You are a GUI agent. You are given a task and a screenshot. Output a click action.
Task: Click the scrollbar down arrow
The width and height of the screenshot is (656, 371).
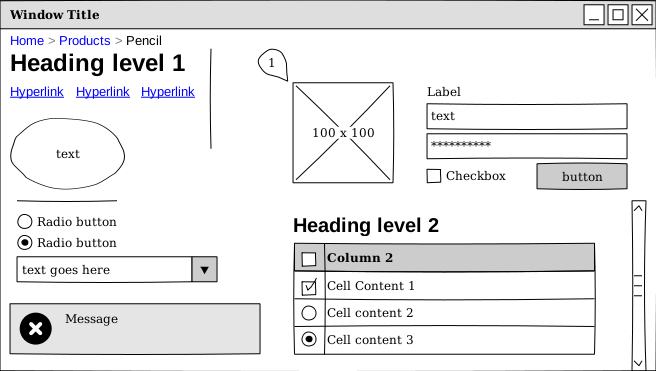(x=638, y=363)
